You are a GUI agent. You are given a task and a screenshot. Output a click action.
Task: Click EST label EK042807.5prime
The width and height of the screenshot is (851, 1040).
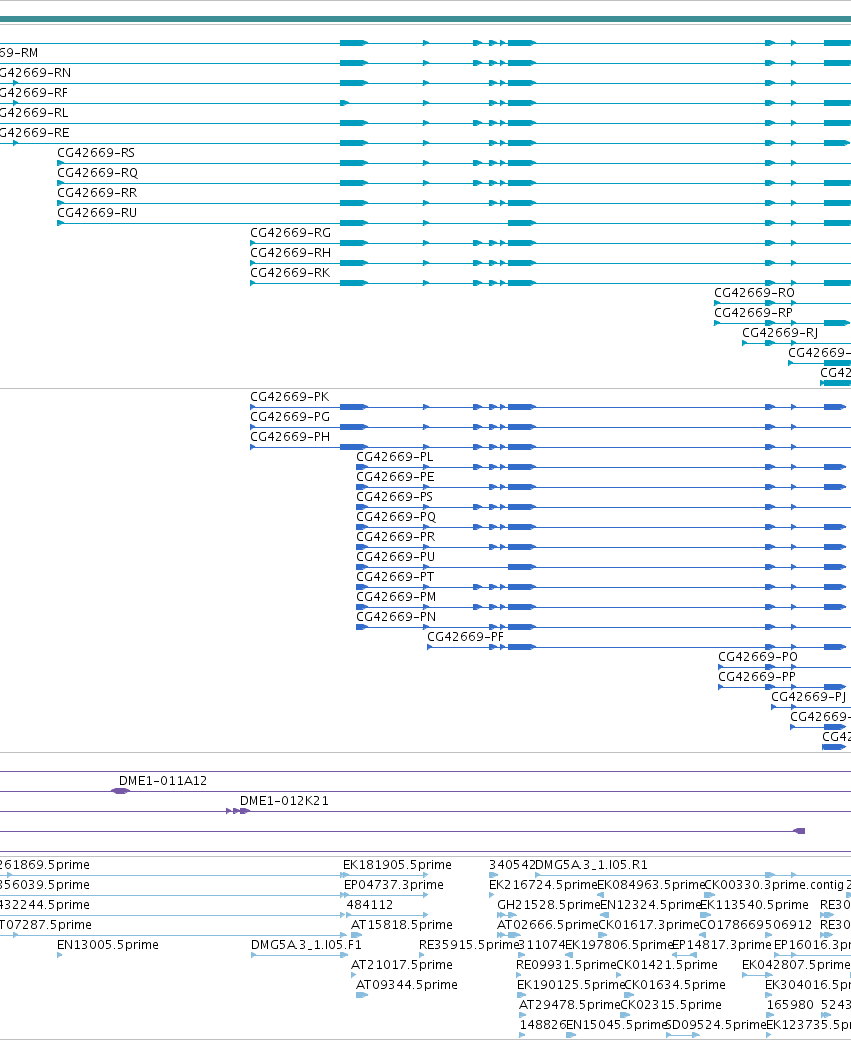(x=796, y=964)
